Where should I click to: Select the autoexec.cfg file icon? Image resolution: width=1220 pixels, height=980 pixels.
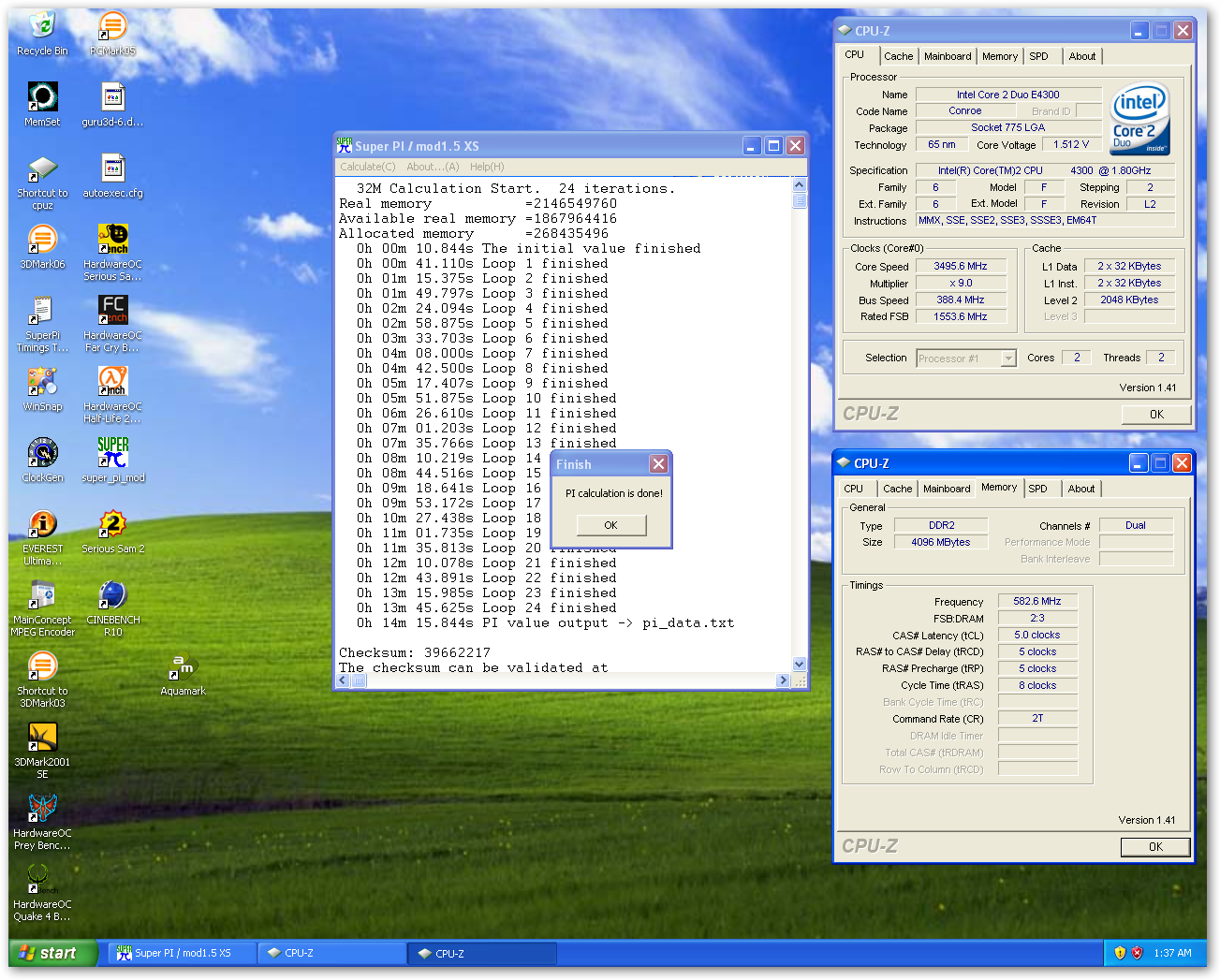tap(113, 175)
